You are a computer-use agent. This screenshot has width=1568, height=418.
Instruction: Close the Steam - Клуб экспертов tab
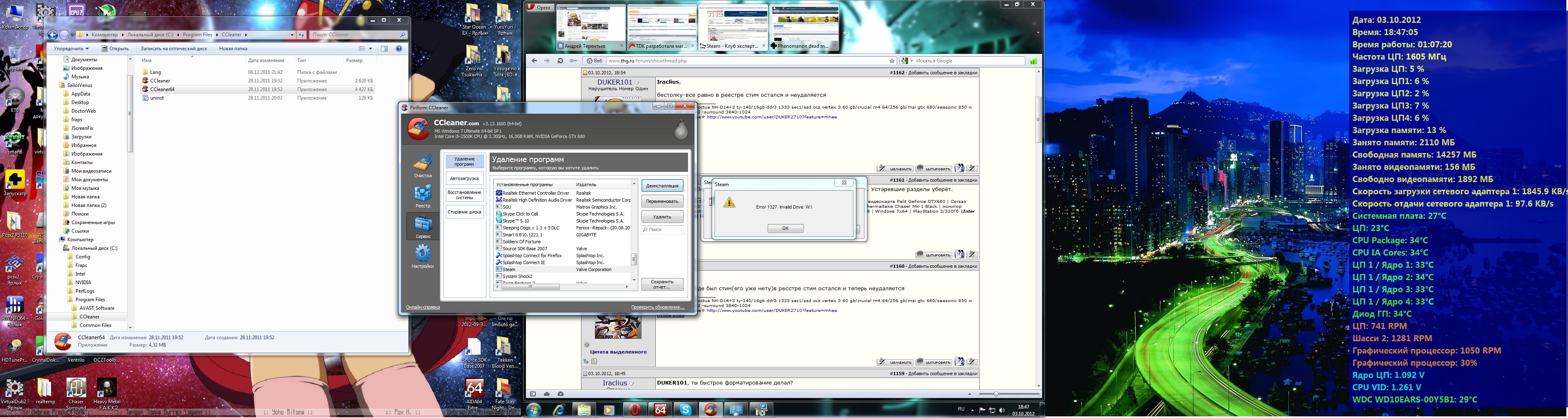click(764, 46)
